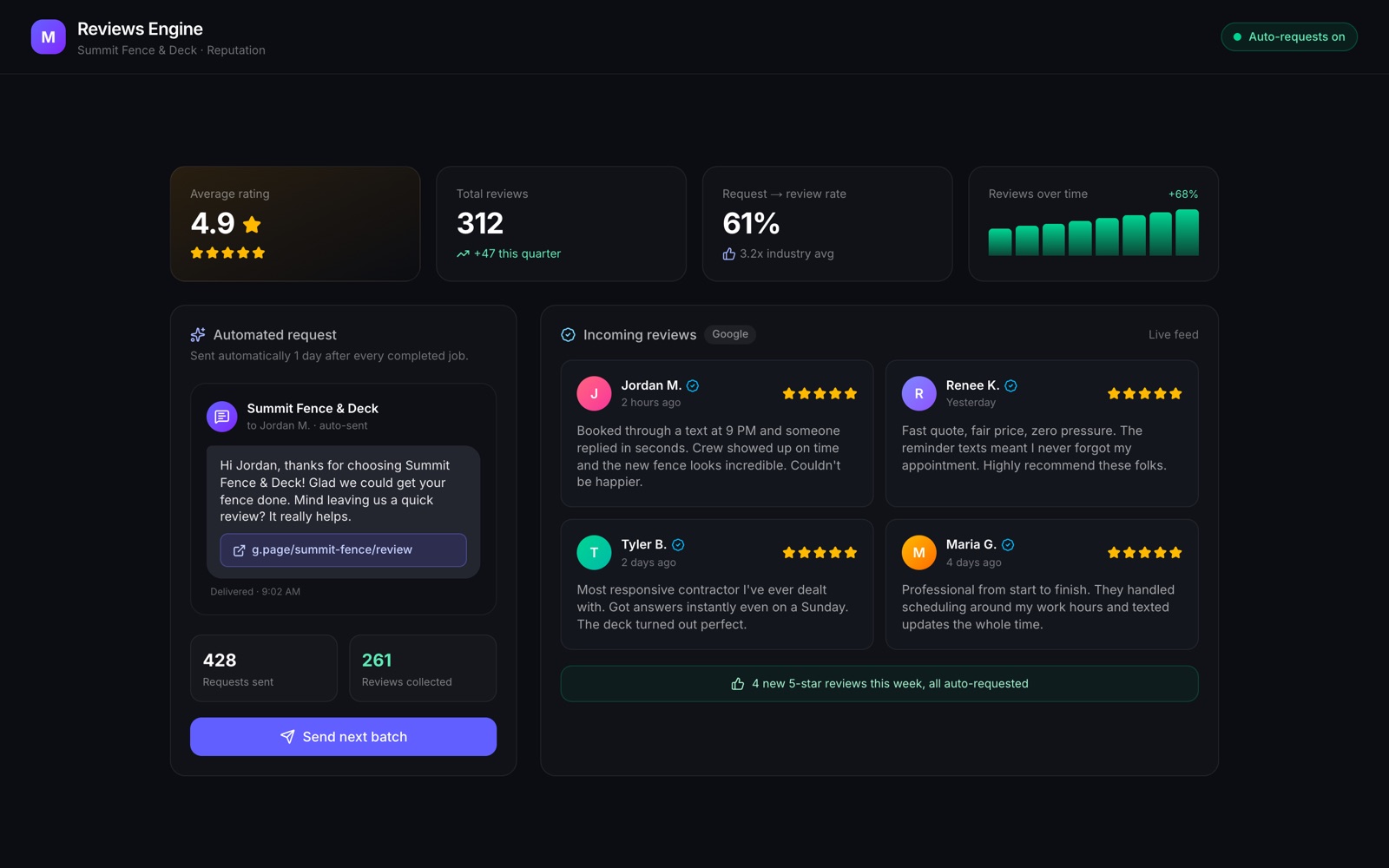Viewport: 1389px width, 868px height.
Task: Open the 428 Requests sent stat card
Action: coord(264,668)
